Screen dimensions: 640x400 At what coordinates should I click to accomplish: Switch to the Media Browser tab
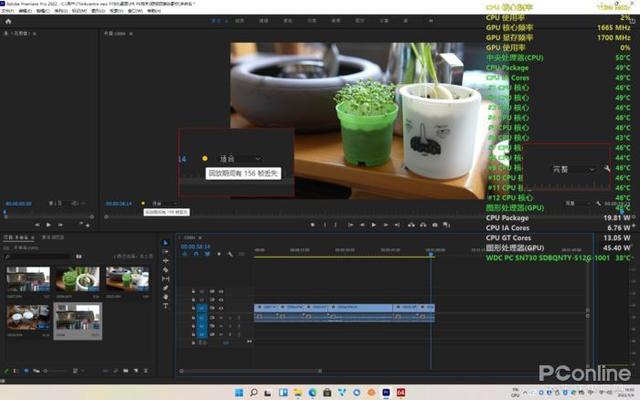pos(53,237)
